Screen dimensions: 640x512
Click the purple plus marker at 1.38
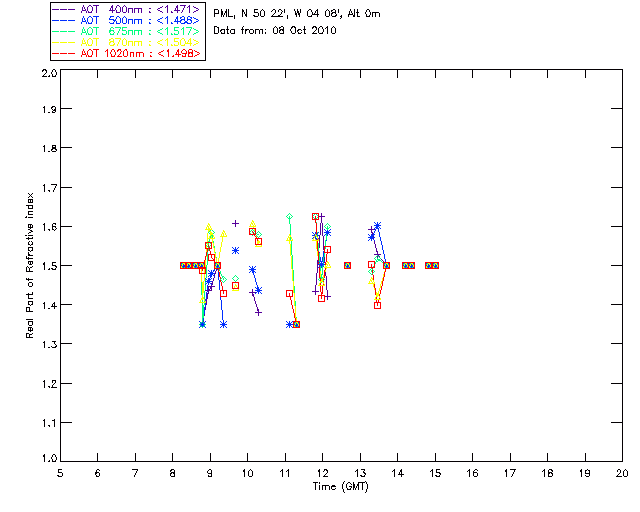258,313
